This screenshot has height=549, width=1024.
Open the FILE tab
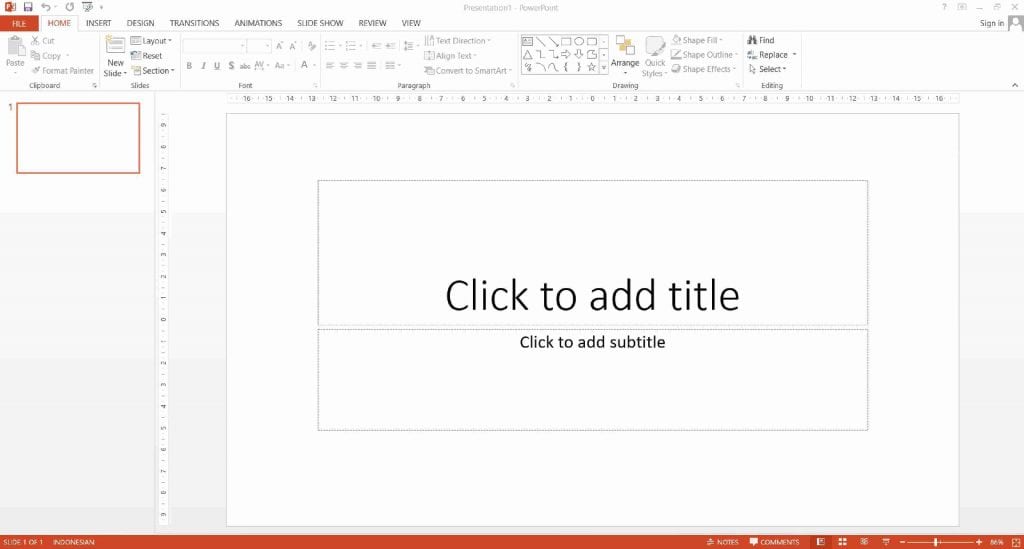click(x=19, y=24)
